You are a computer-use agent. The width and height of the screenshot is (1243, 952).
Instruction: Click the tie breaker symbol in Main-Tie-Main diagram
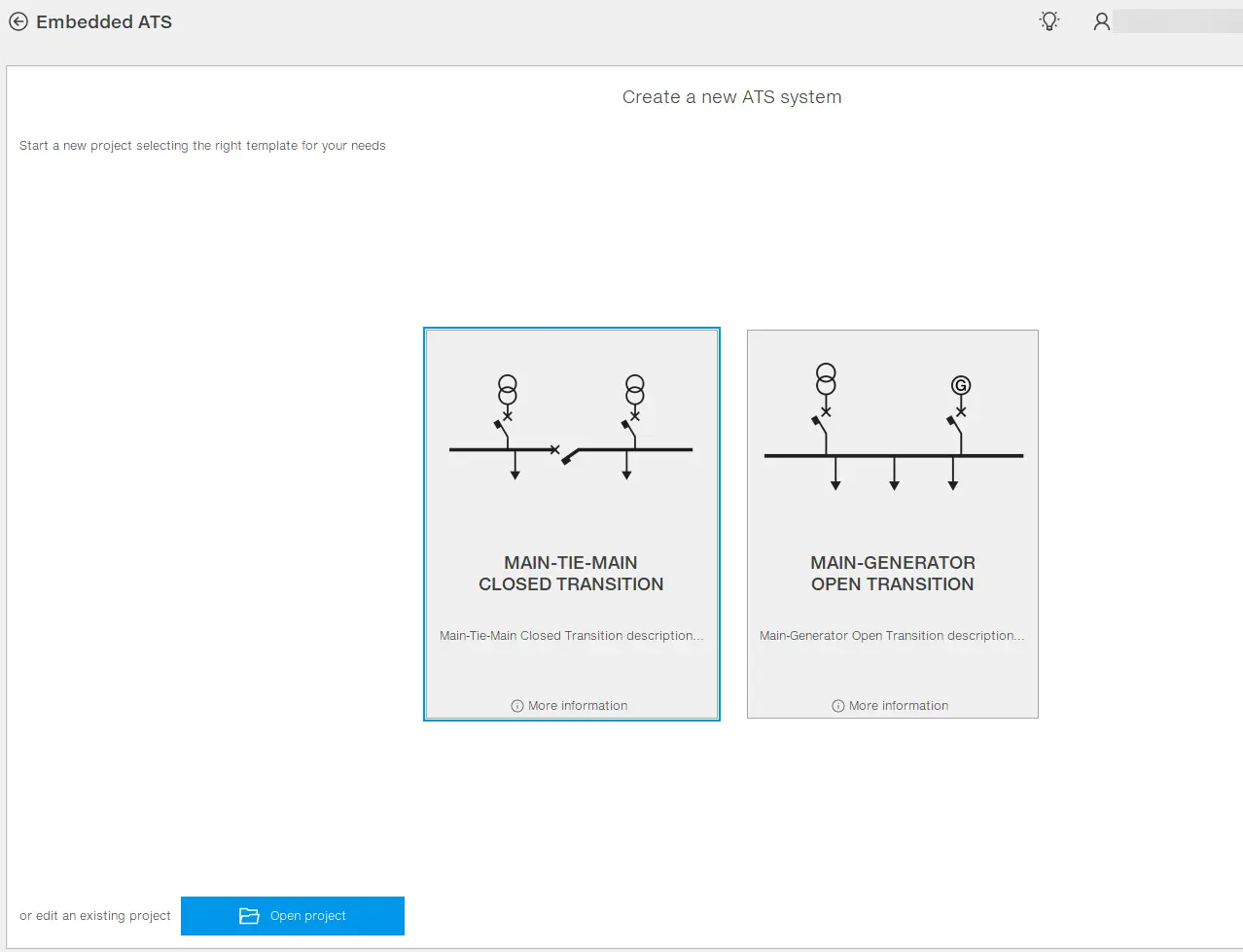[x=568, y=454]
